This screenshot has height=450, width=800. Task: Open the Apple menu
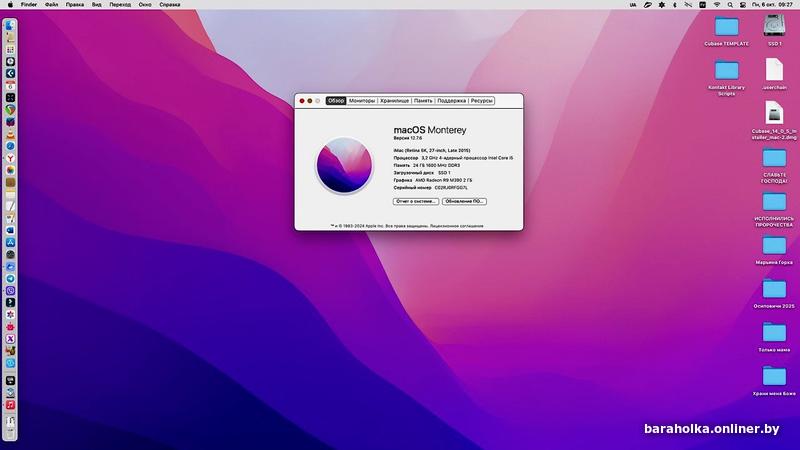[x=8, y=5]
